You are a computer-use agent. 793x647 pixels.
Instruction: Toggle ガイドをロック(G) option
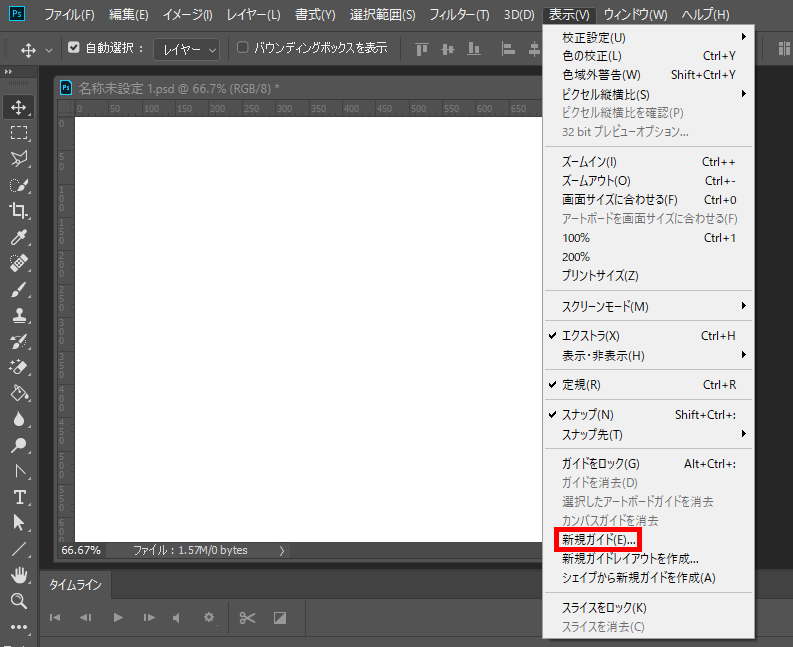[x=648, y=464]
